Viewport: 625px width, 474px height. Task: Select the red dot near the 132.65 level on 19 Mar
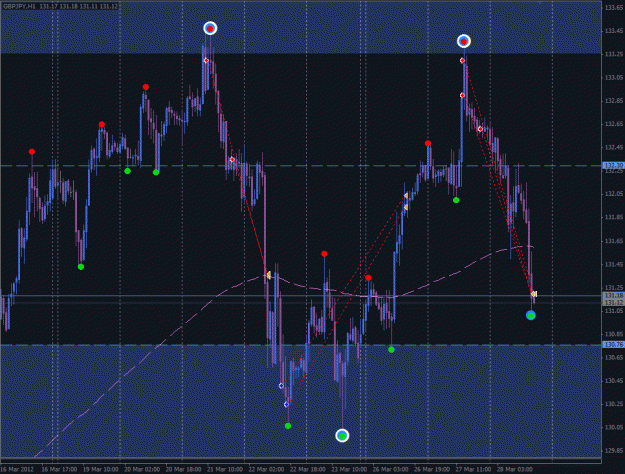point(102,124)
